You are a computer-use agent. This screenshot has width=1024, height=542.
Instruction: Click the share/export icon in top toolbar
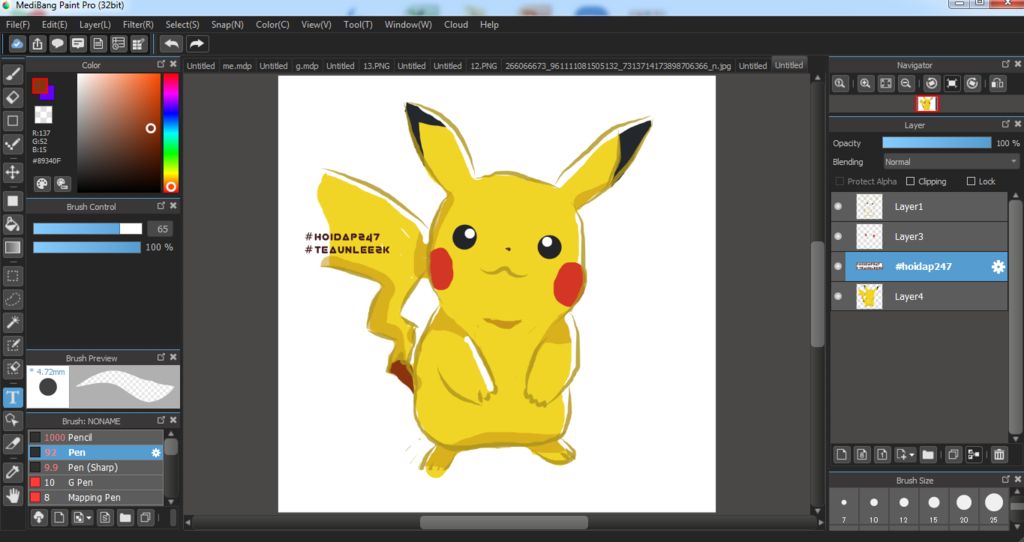coord(37,44)
